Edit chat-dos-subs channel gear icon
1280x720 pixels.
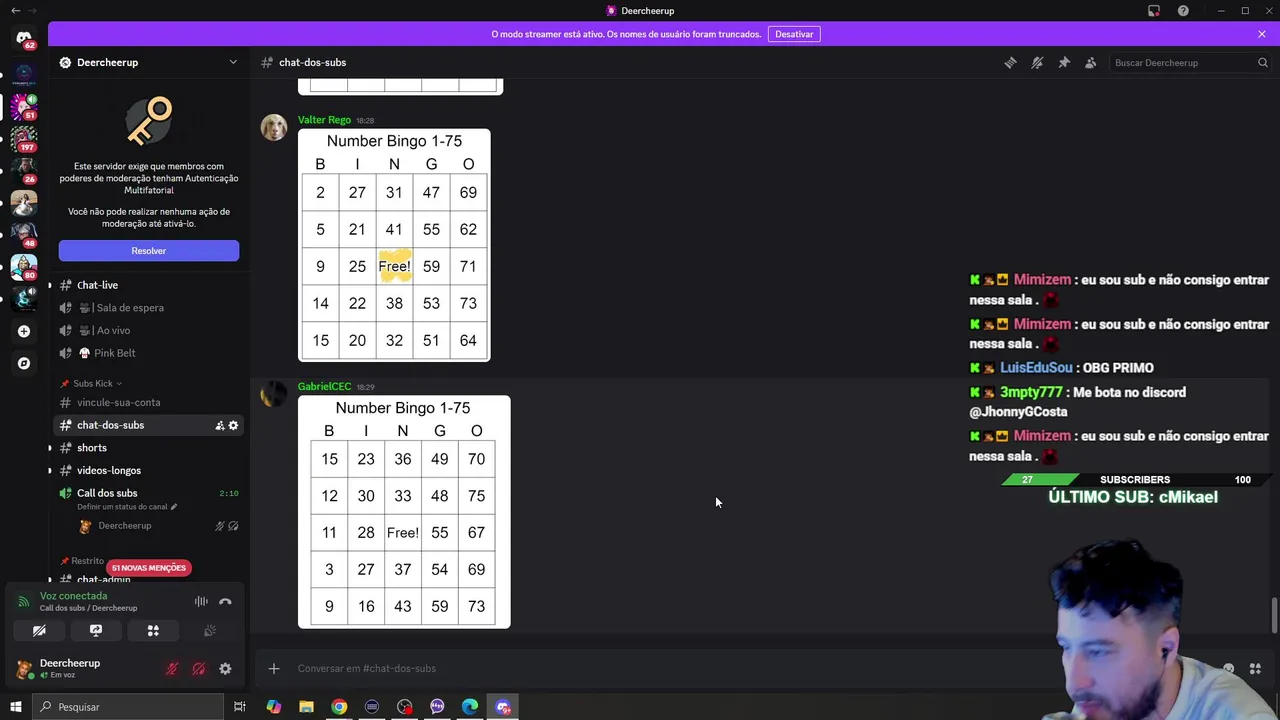point(233,425)
